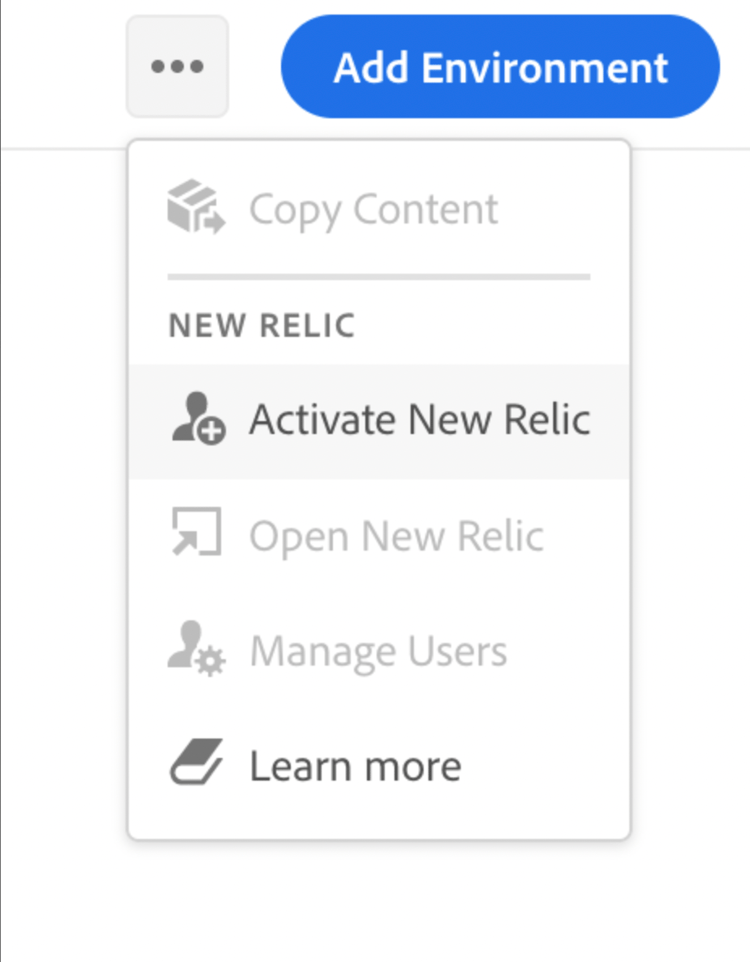Click the book icon beside Learn more
The height and width of the screenshot is (962, 750).
coord(196,761)
